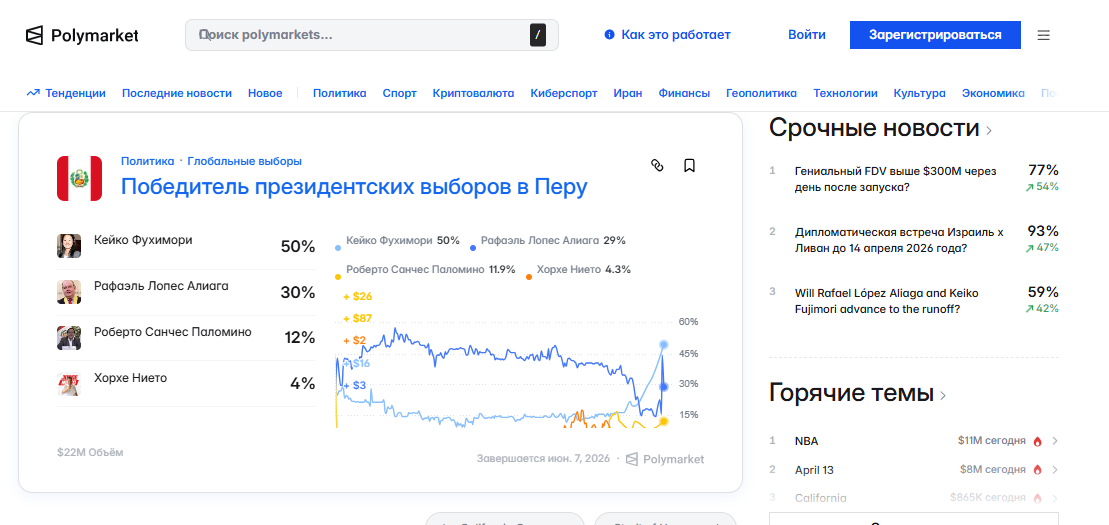Switch to the Криптовалюта tab
Viewport: 1109px width, 525px height.
tap(473, 93)
